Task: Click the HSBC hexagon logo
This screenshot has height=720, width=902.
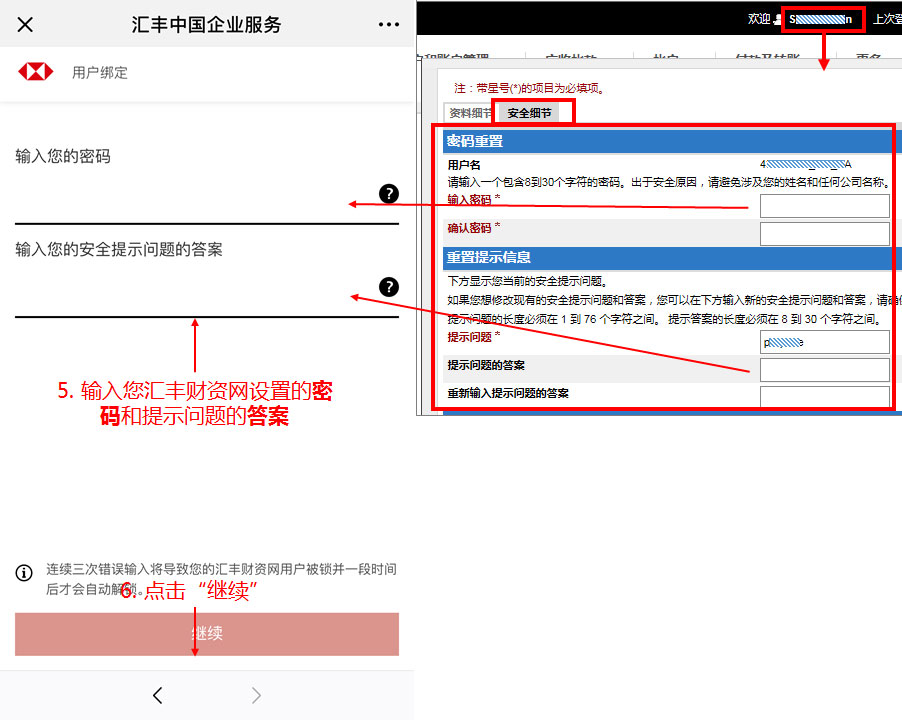Action: pos(36,72)
